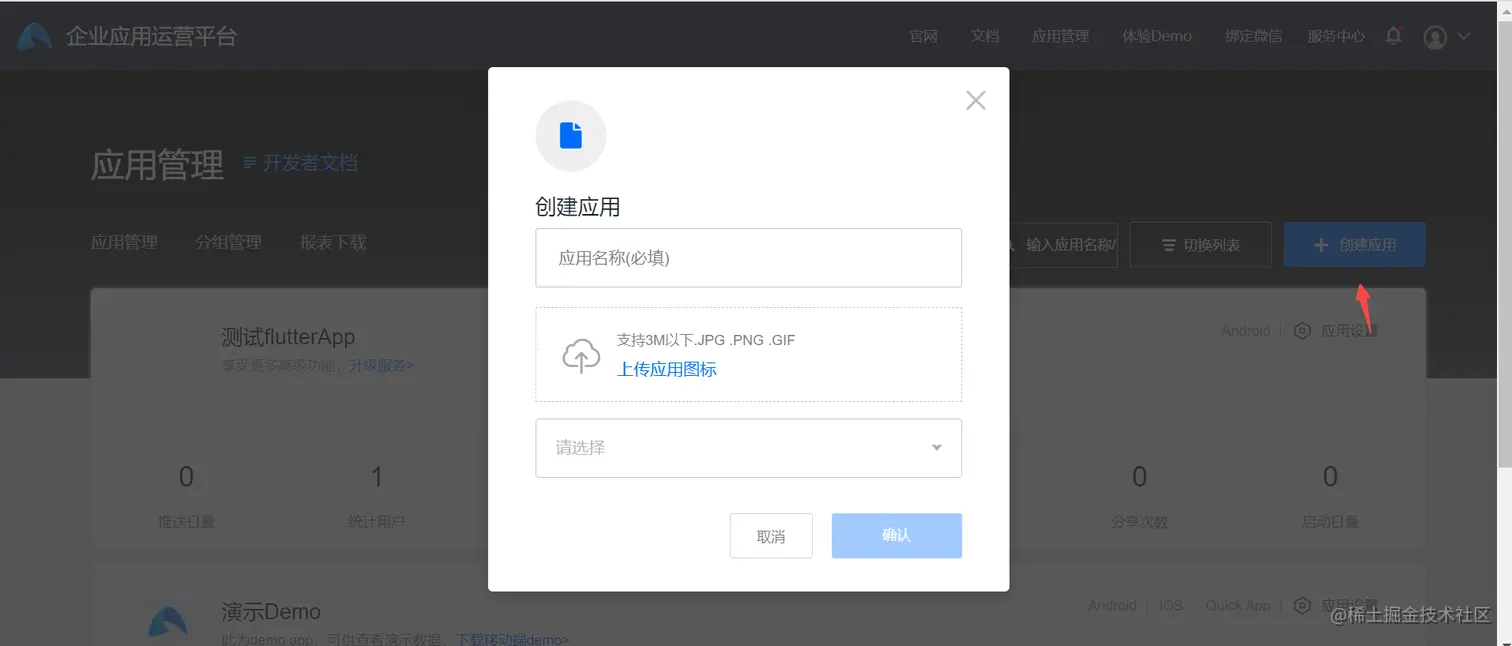The width and height of the screenshot is (1512, 646).
Task: Click the 创建应用 button
Action: (1355, 245)
